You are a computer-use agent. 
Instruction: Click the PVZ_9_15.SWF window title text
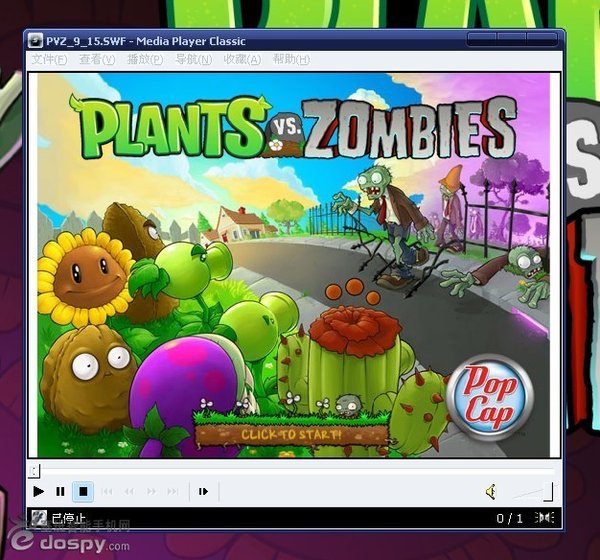(x=145, y=41)
